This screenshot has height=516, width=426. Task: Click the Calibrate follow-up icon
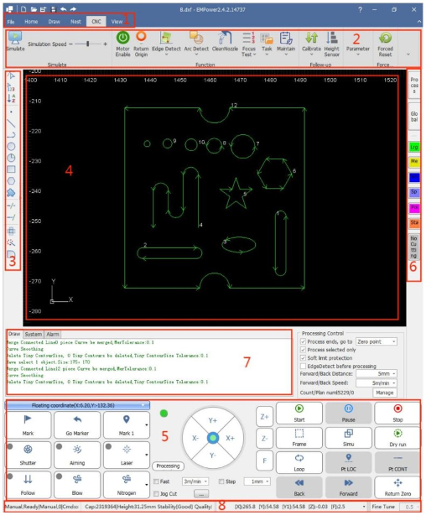click(x=311, y=38)
